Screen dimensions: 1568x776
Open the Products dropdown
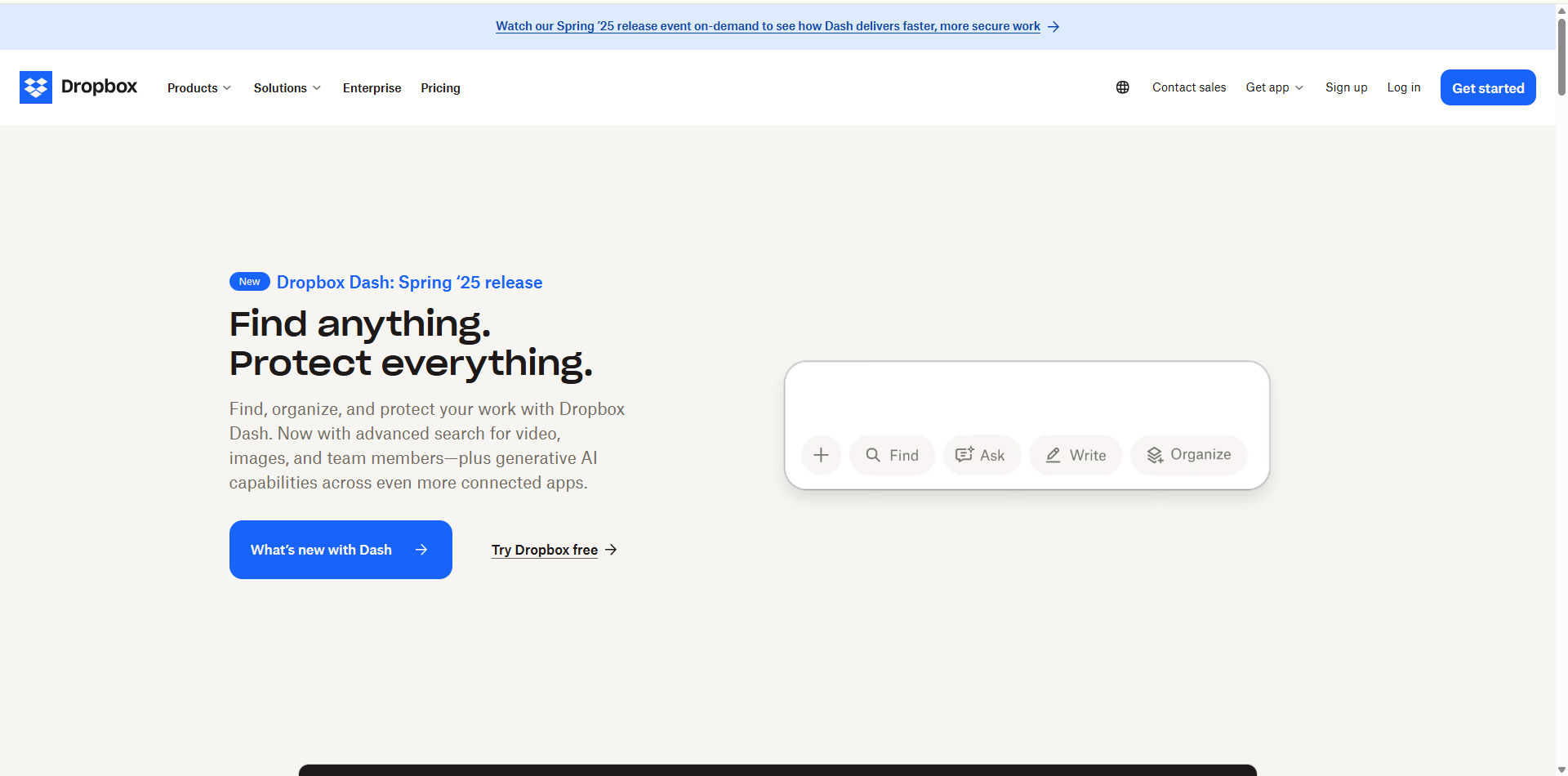(198, 87)
